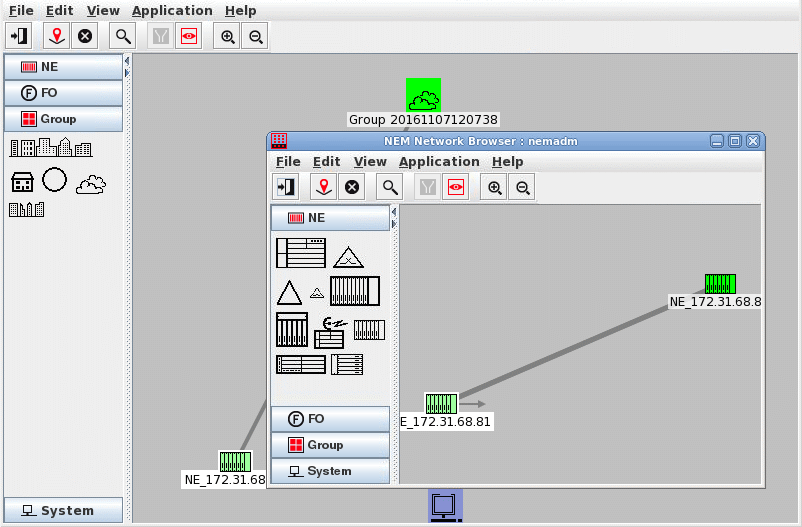Zoom out in NEM Network Browser toolbar

[522, 187]
